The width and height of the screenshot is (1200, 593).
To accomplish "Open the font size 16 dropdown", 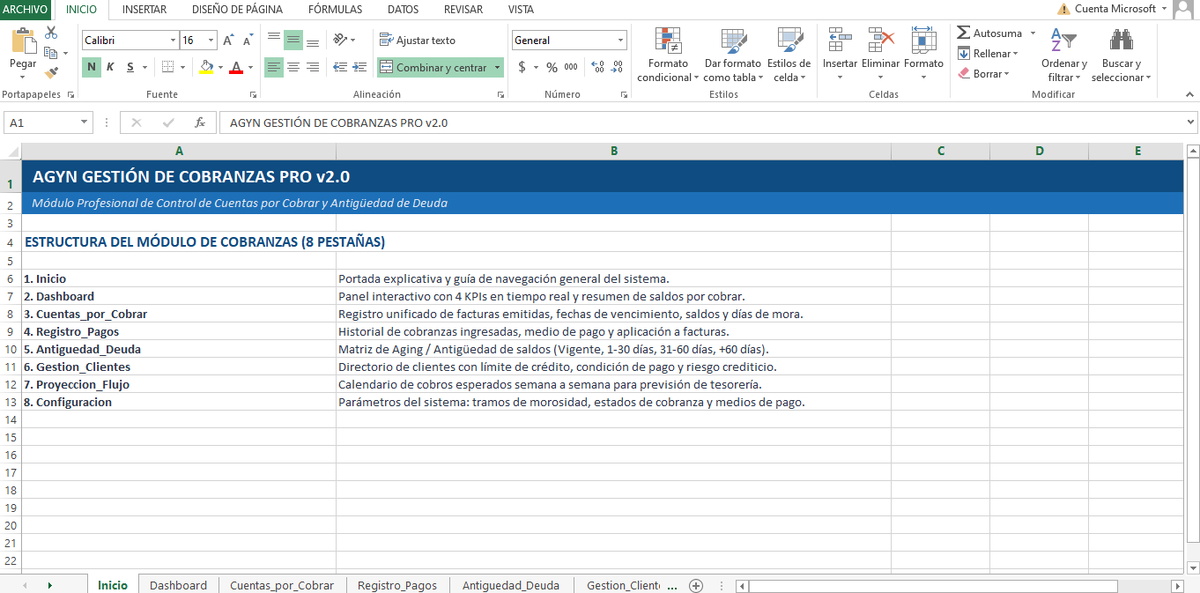I will click(x=210, y=40).
